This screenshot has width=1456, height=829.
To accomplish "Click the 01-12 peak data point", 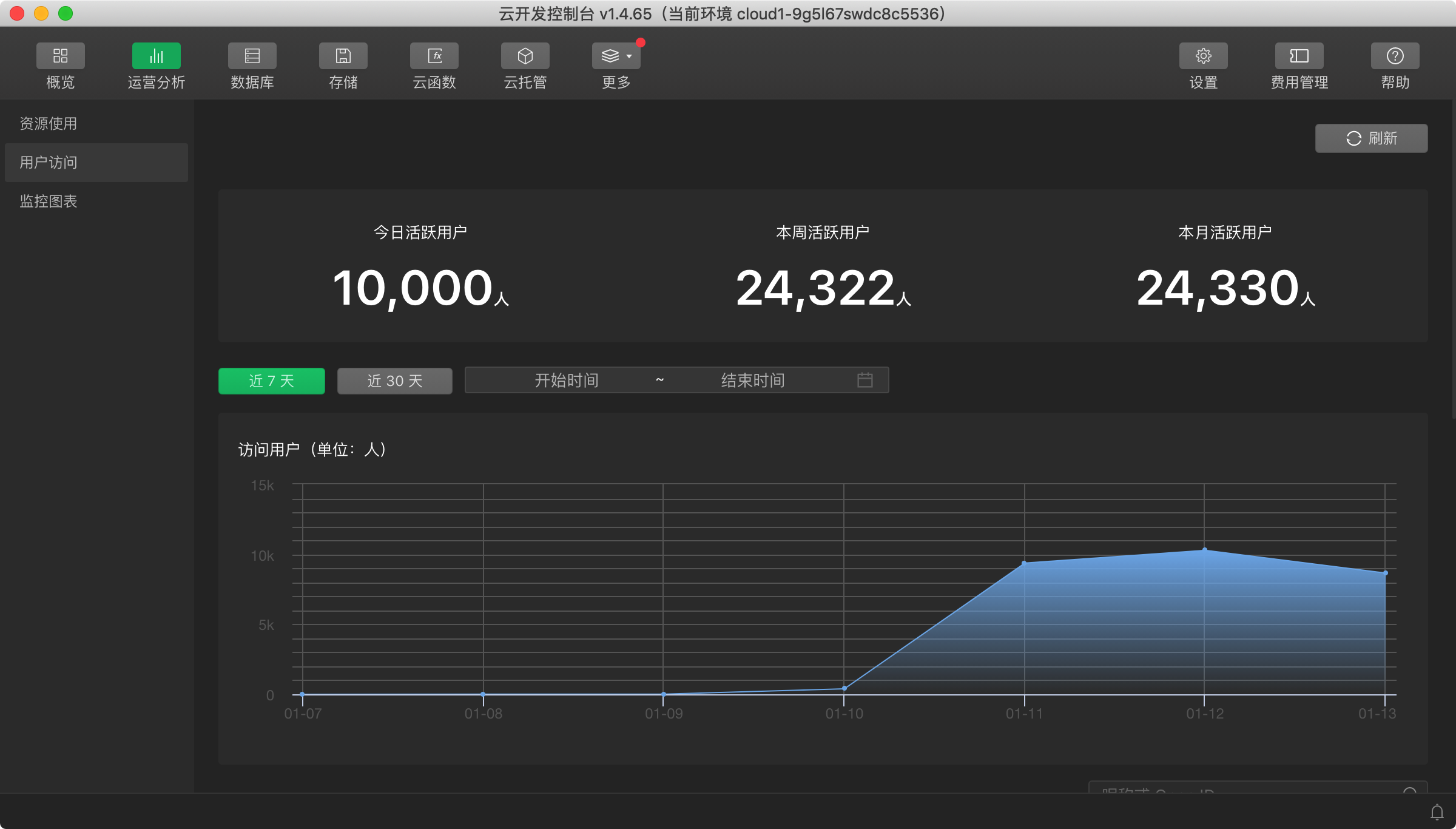I will (1204, 550).
